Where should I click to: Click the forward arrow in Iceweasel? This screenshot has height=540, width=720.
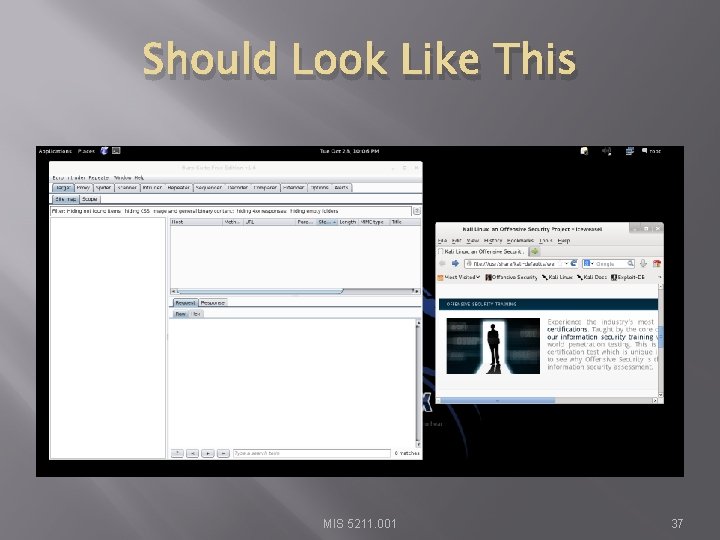(x=455, y=264)
